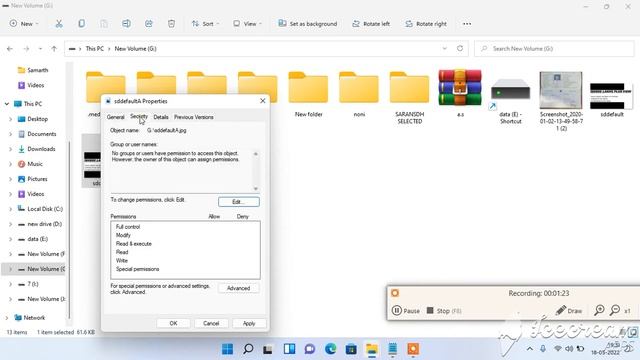Open File Explorer from taskbar
The width and height of the screenshot is (640, 360).
click(372, 349)
